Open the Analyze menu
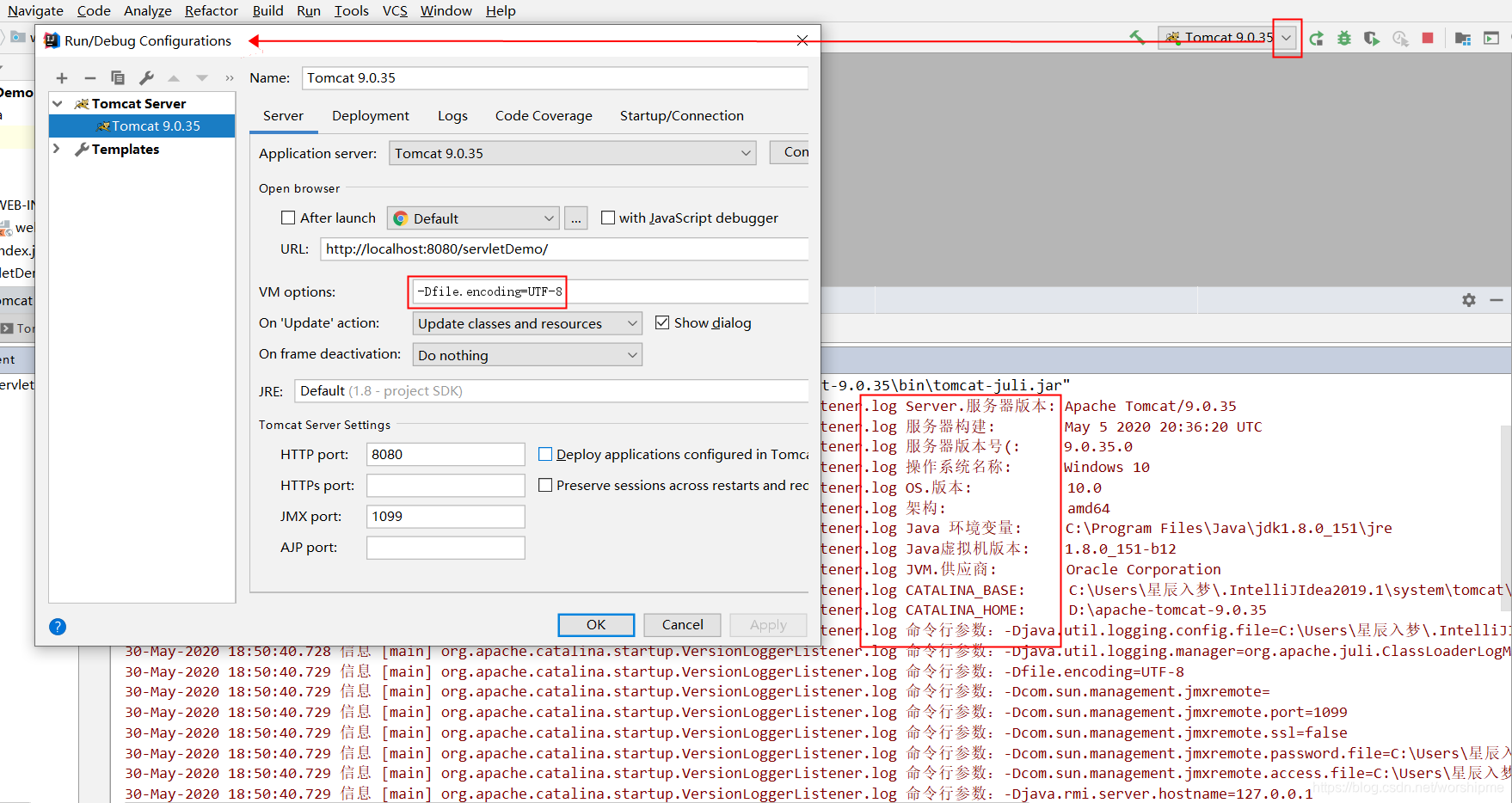The height and width of the screenshot is (803, 1512). pos(148,10)
